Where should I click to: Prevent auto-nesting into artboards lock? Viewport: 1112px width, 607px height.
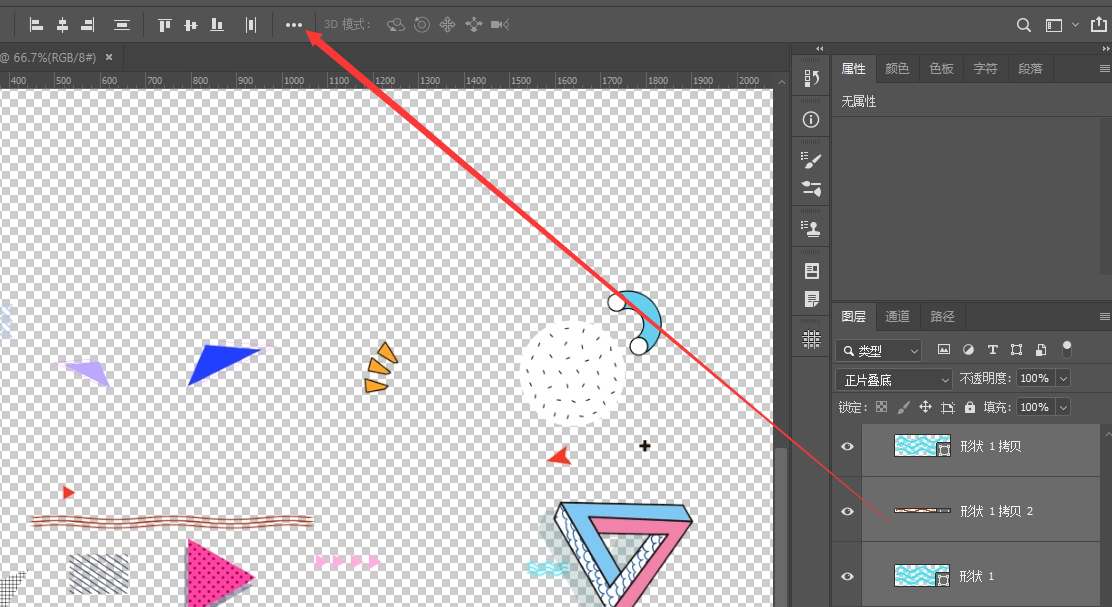tap(947, 408)
